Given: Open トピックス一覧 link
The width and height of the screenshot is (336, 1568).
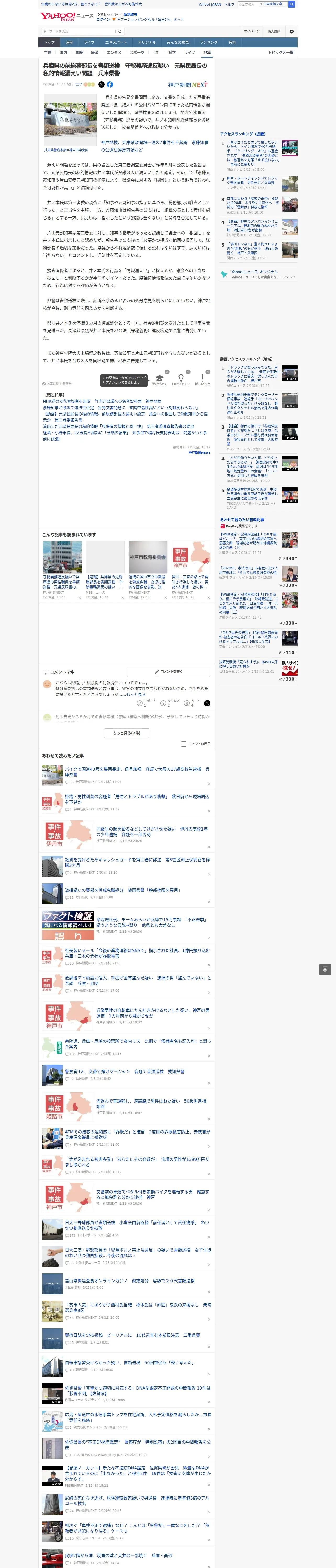Looking at the screenshot, I should click(x=281, y=52).
